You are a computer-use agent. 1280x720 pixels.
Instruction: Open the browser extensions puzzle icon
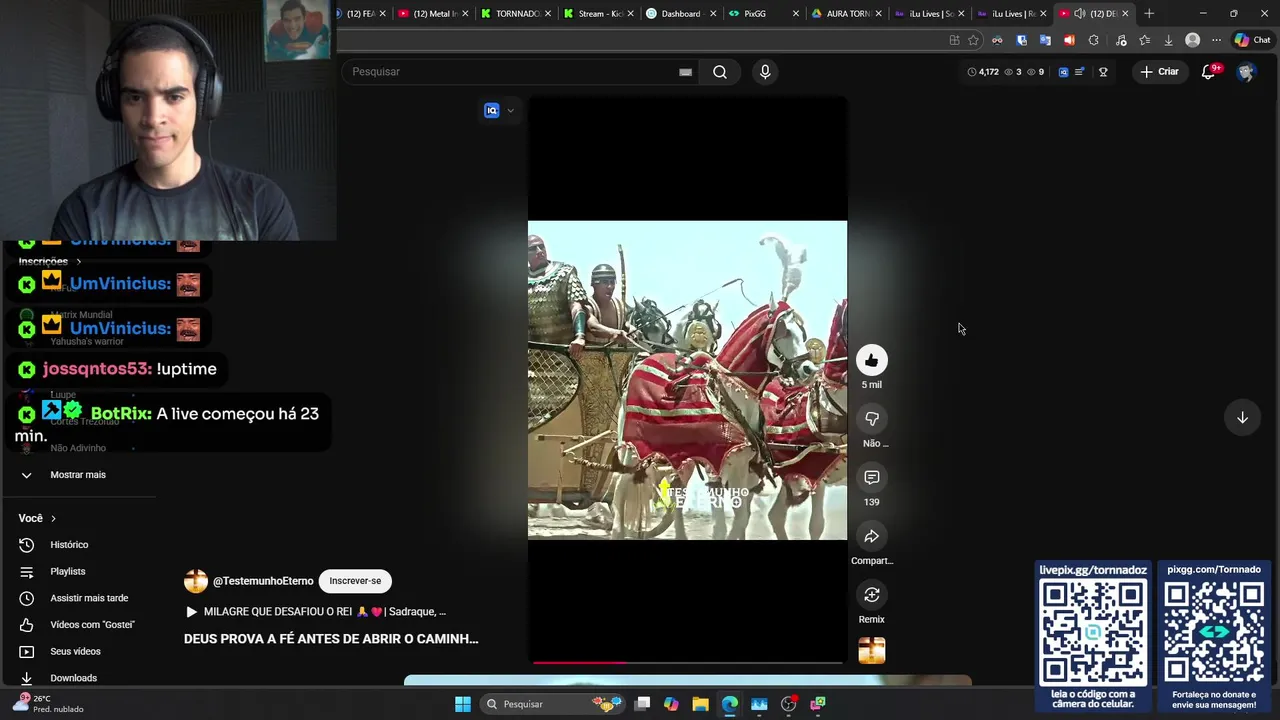point(1093,40)
